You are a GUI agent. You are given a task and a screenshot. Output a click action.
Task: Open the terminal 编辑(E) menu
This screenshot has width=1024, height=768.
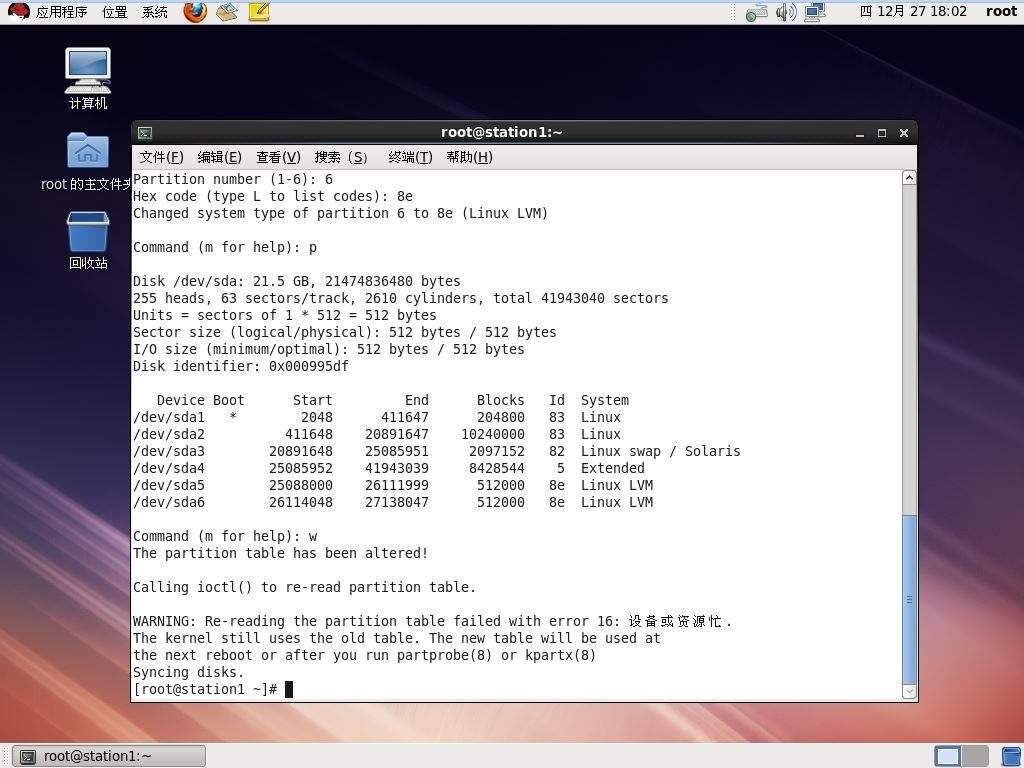pos(219,157)
